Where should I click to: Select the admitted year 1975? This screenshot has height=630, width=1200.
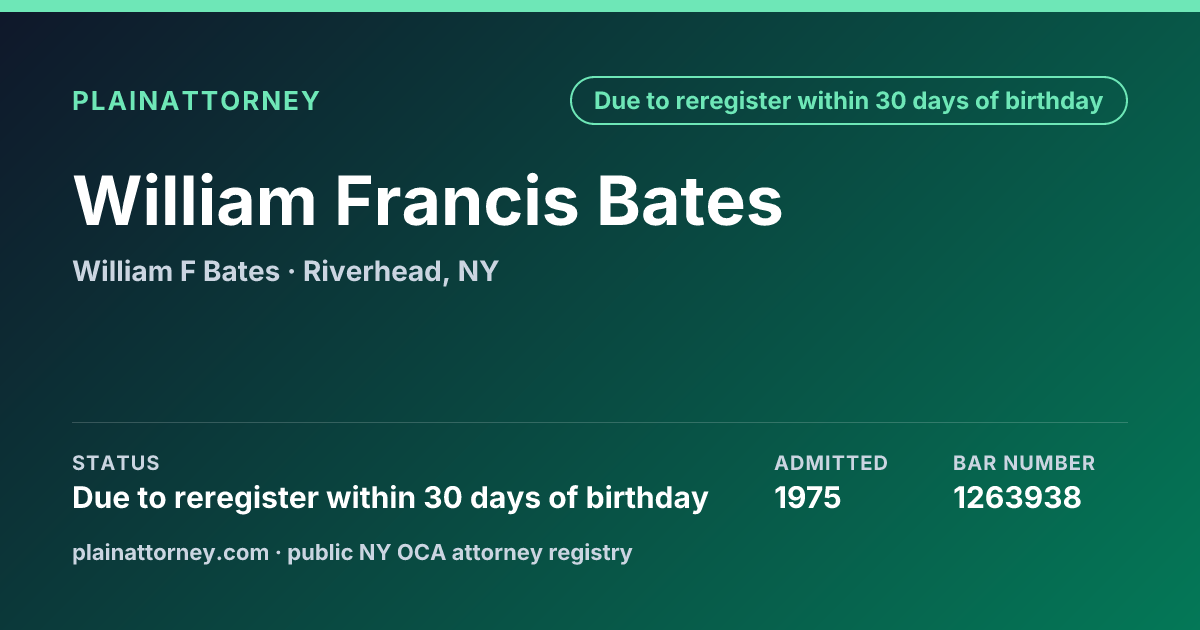coord(808,497)
